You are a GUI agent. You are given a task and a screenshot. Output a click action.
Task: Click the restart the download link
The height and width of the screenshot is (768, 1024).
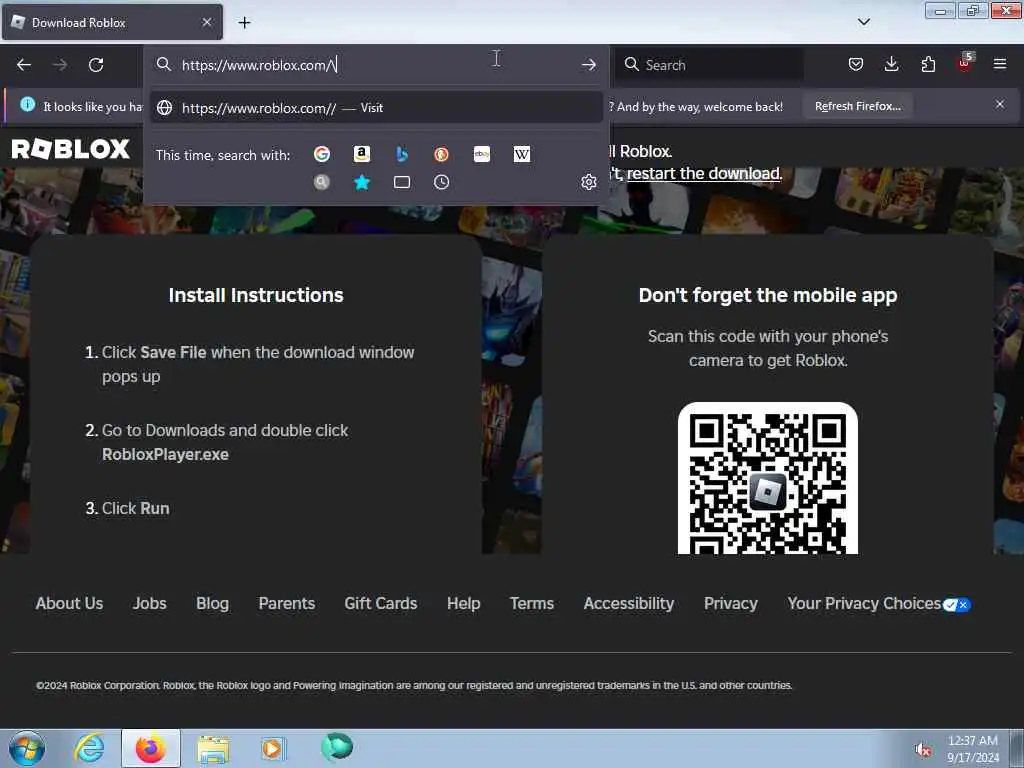click(x=703, y=174)
